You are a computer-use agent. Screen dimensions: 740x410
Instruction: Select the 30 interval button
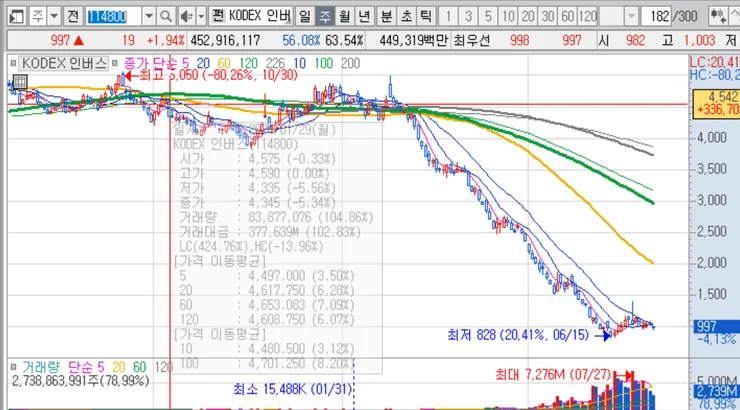(547, 17)
